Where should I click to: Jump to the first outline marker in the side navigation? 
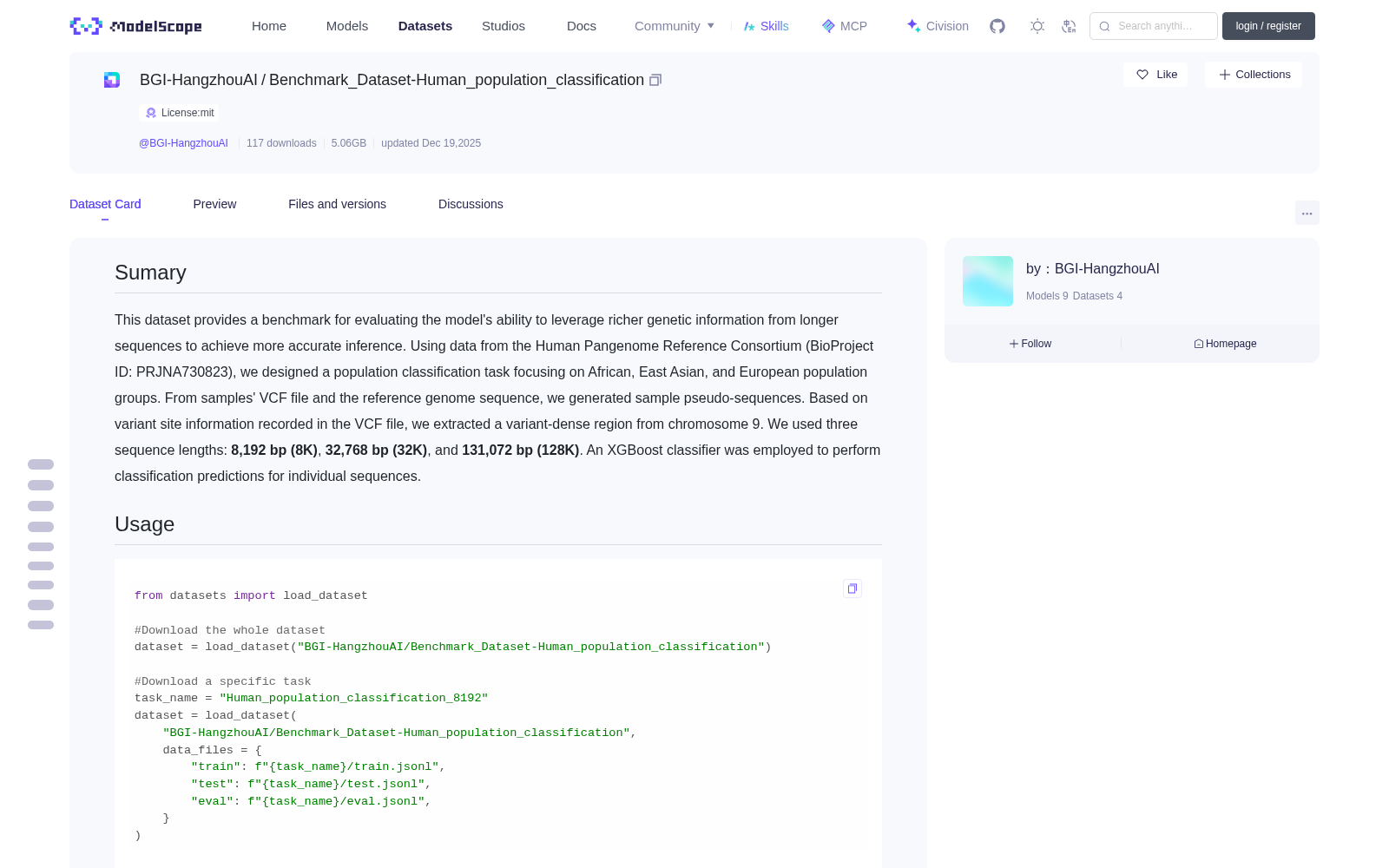[x=41, y=464]
